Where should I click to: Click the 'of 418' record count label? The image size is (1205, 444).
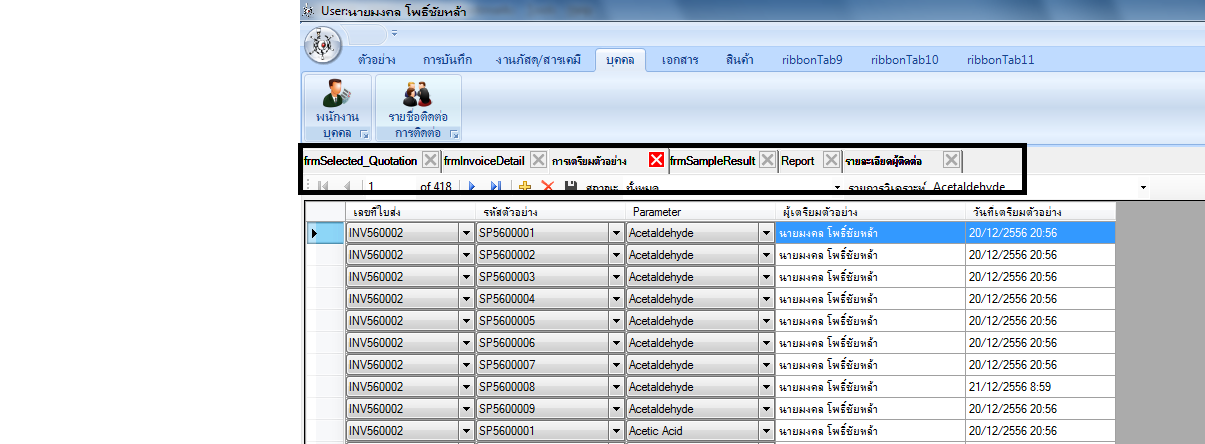click(x=435, y=187)
